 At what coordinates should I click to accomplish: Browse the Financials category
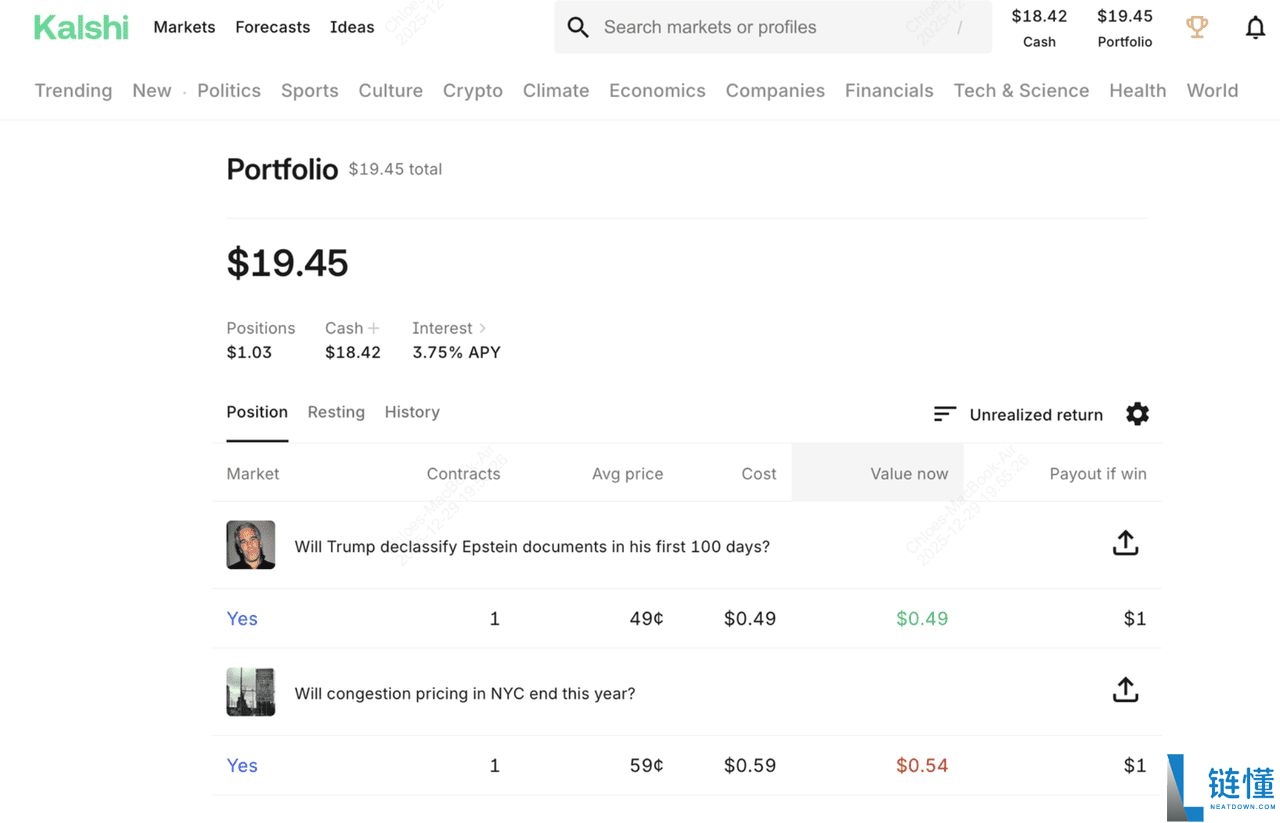pos(889,90)
